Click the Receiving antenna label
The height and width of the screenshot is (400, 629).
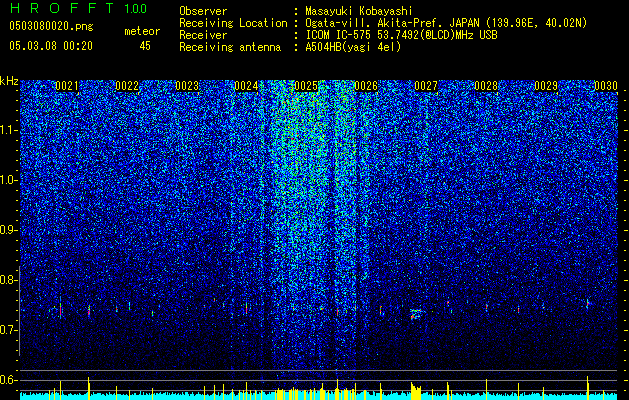tap(230, 47)
